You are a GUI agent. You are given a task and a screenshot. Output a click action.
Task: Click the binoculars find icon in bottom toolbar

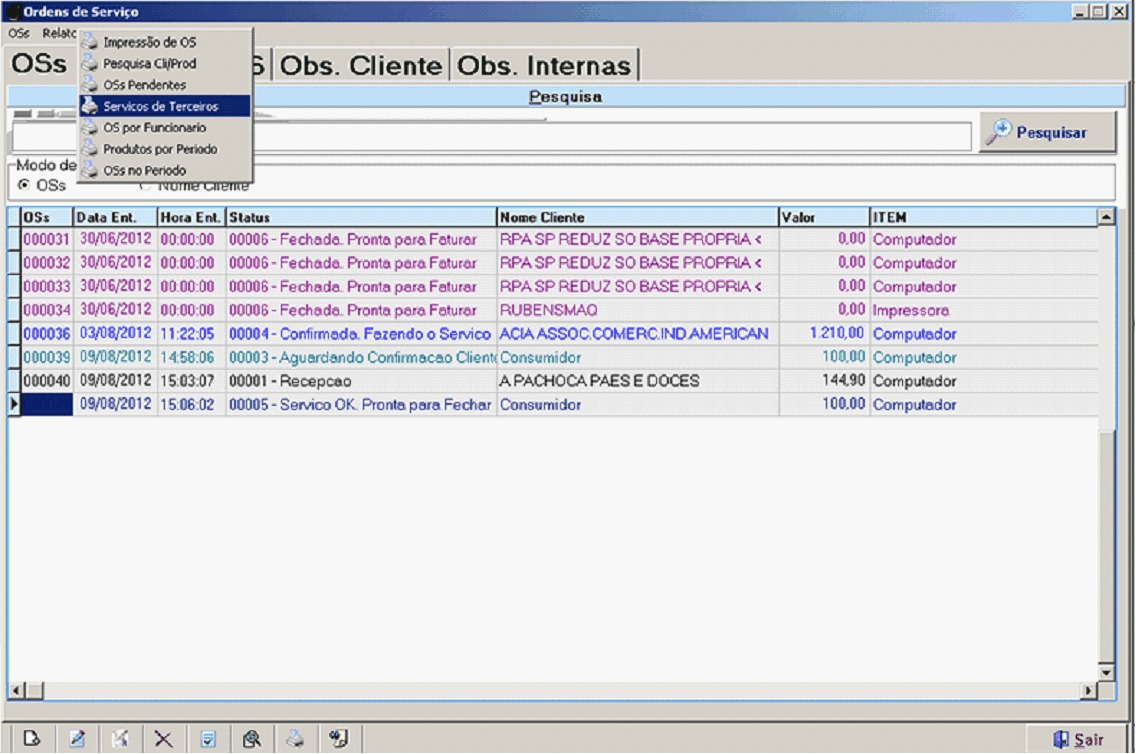[x=339, y=739]
